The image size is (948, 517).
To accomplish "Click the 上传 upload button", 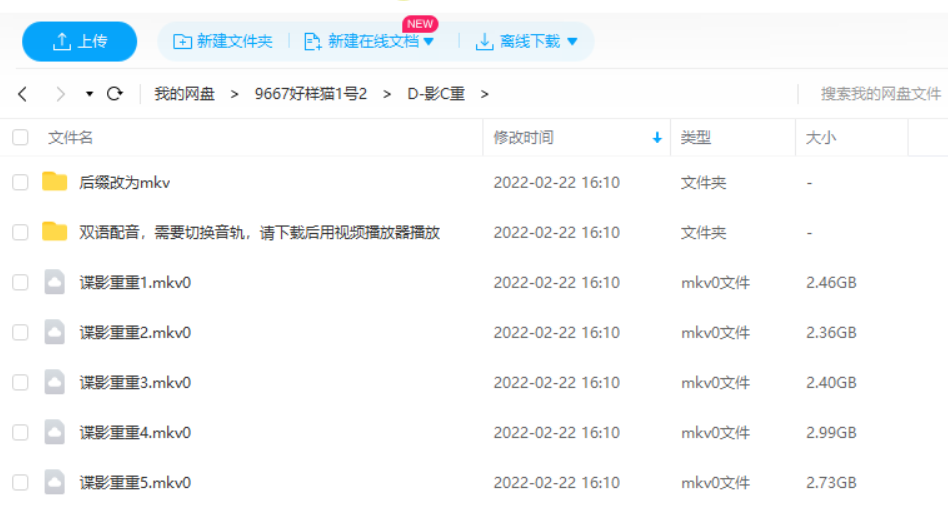I will coord(80,41).
